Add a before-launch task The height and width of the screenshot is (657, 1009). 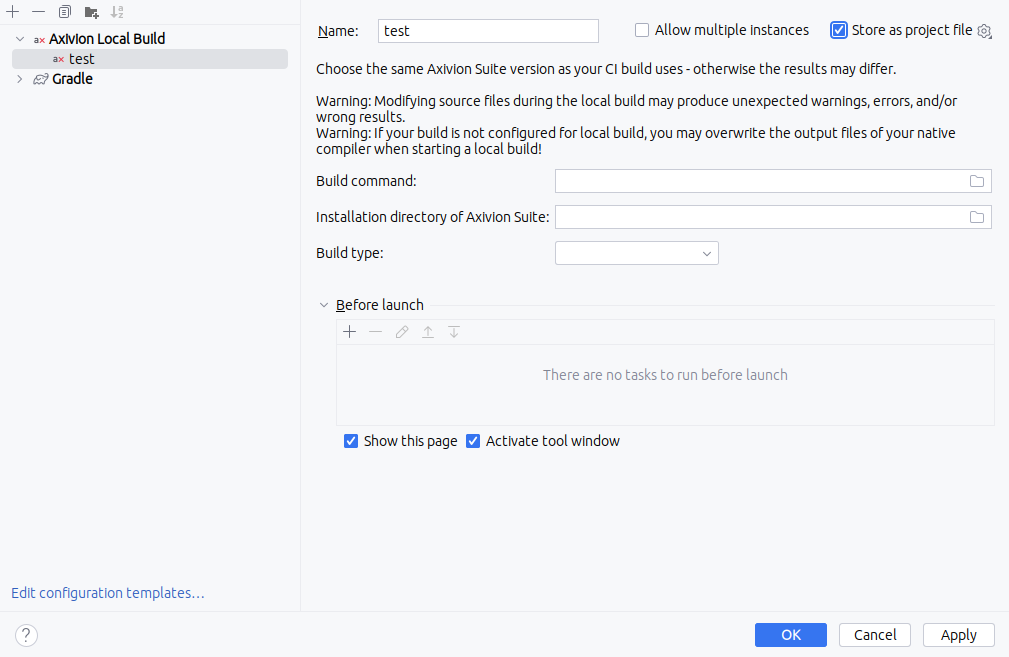[x=349, y=332]
